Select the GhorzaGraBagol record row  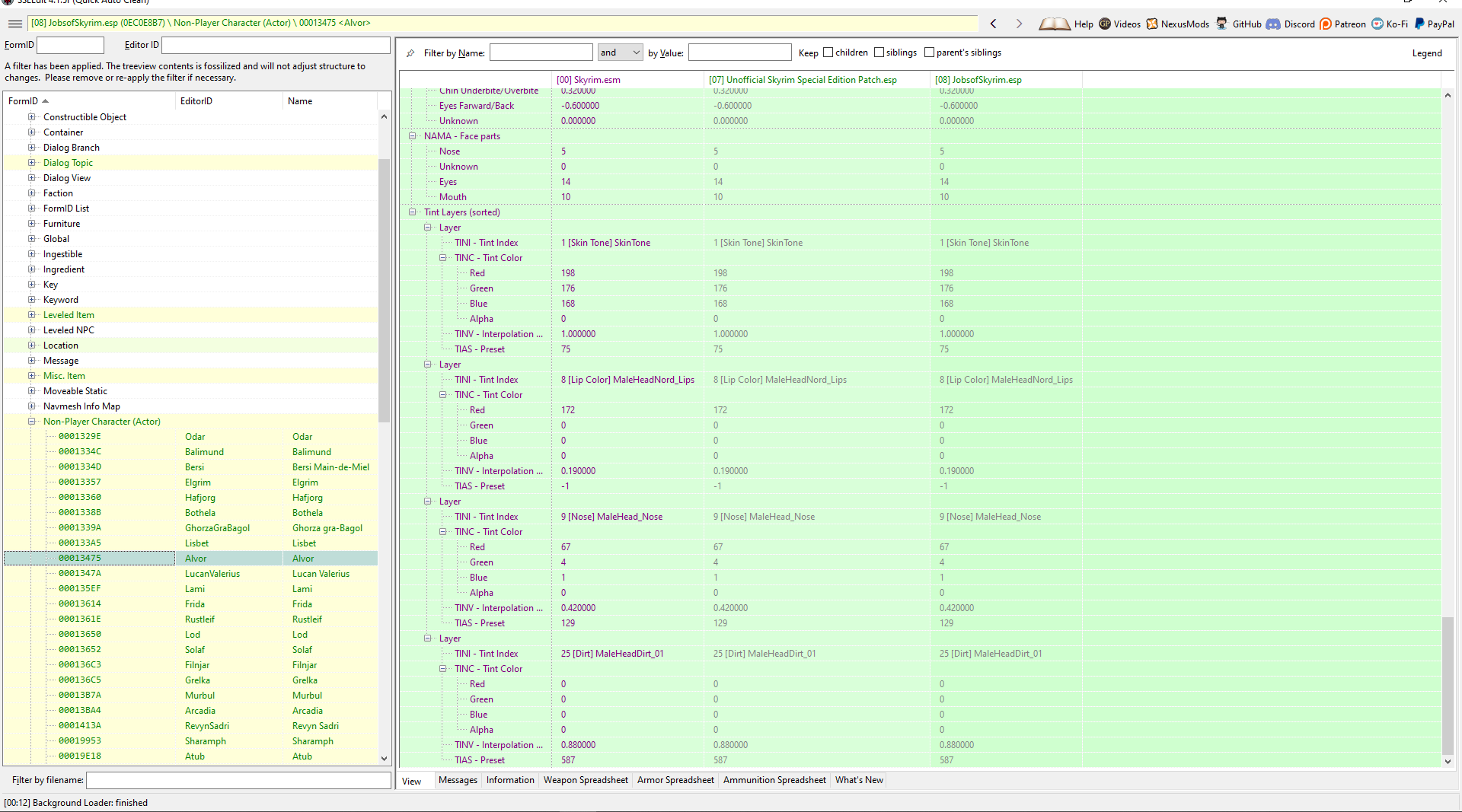pyautogui.click(x=190, y=528)
